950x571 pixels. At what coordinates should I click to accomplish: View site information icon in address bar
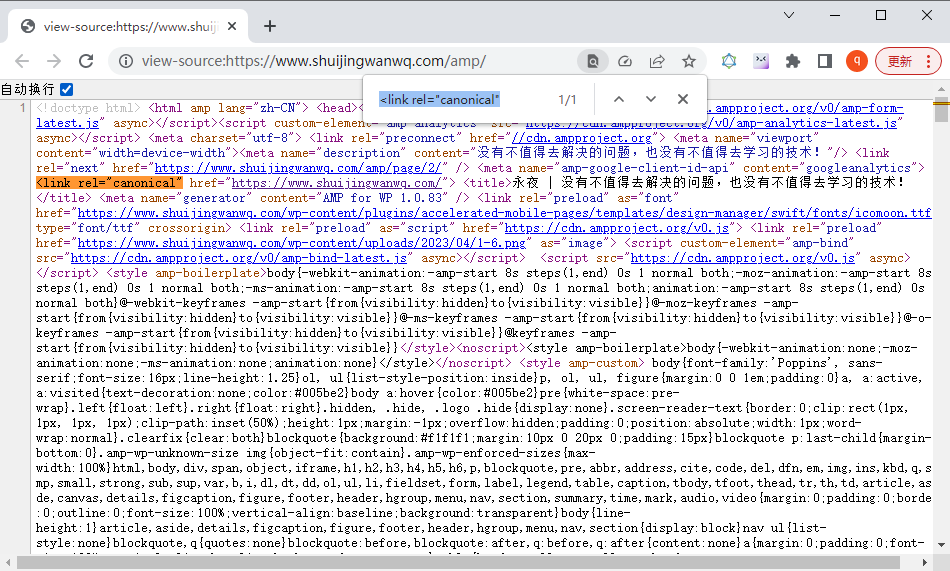[125, 61]
